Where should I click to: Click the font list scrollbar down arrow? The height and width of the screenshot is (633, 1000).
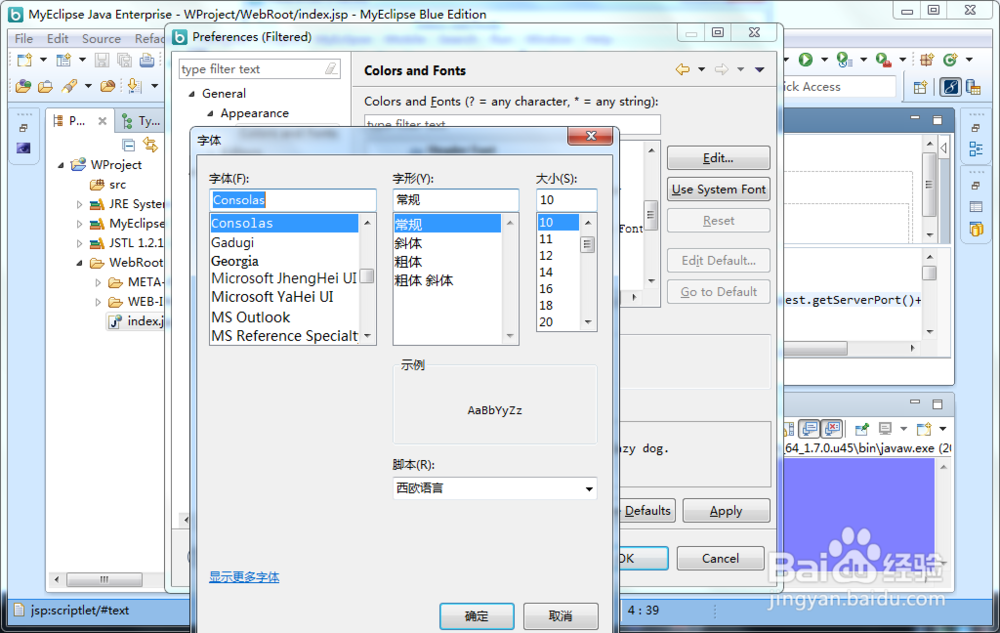click(367, 336)
